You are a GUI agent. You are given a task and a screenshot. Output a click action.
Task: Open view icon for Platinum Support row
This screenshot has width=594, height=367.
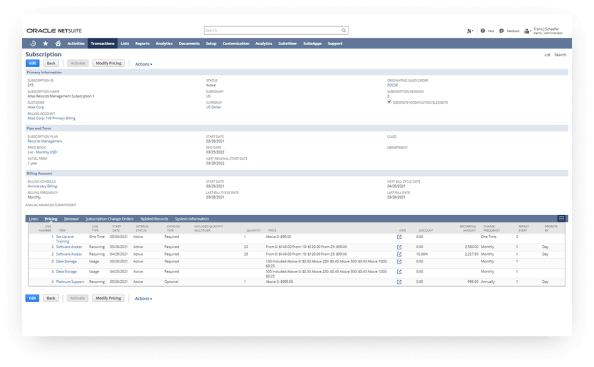[x=399, y=282]
